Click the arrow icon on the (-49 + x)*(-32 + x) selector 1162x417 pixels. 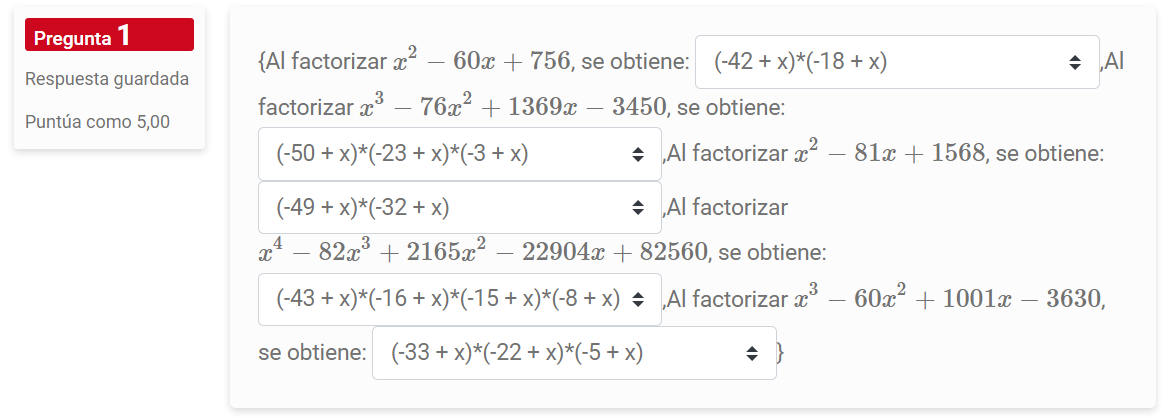638,208
